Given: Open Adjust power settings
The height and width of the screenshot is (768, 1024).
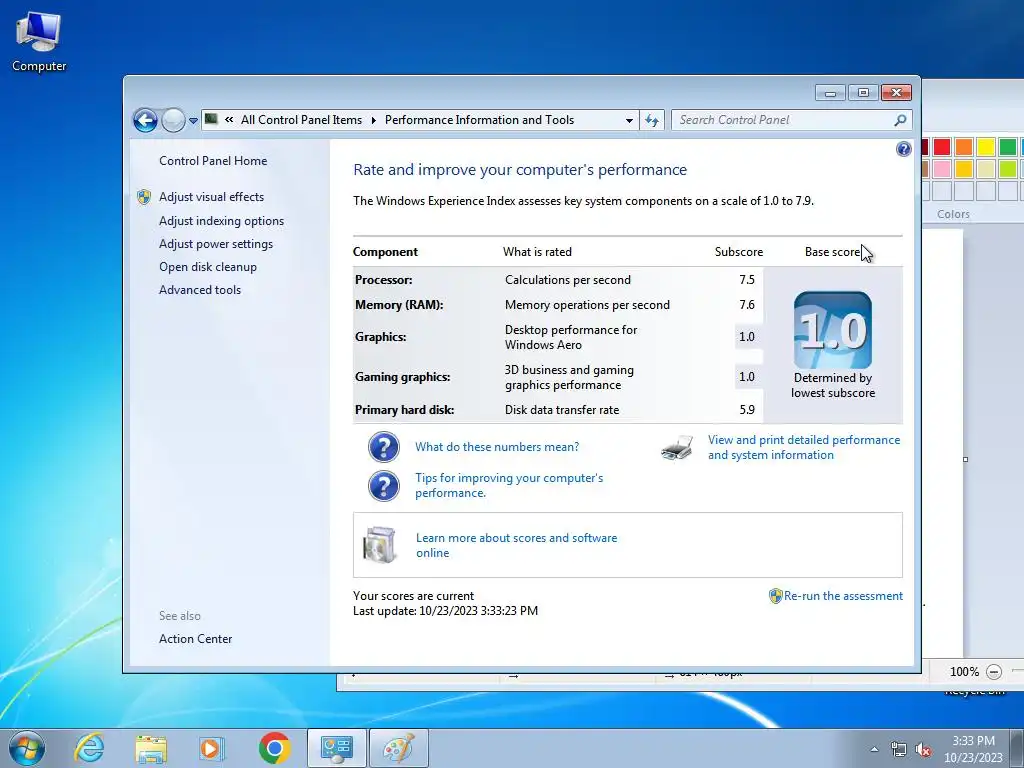Looking at the screenshot, I should (216, 244).
